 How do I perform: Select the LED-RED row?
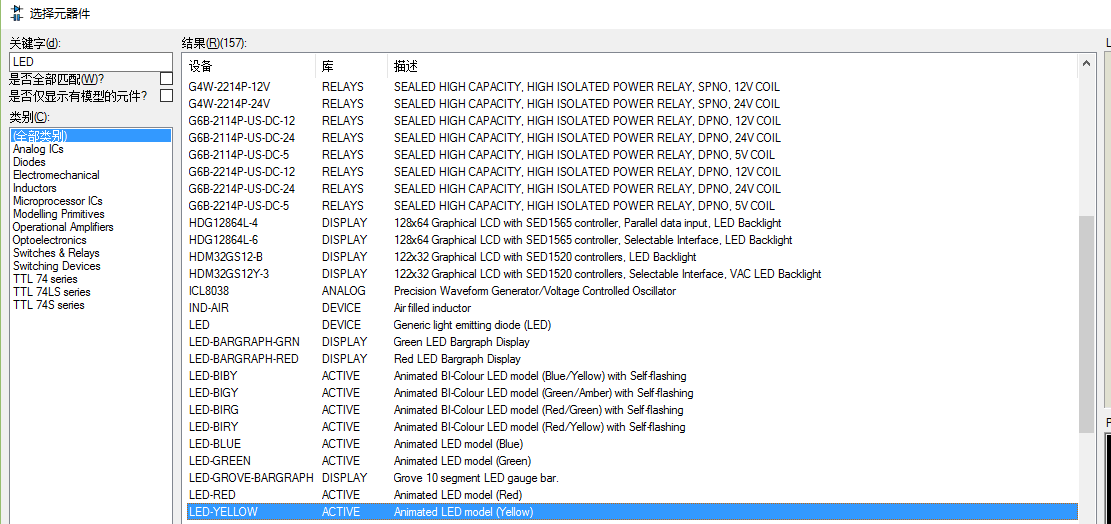[x=632, y=494]
